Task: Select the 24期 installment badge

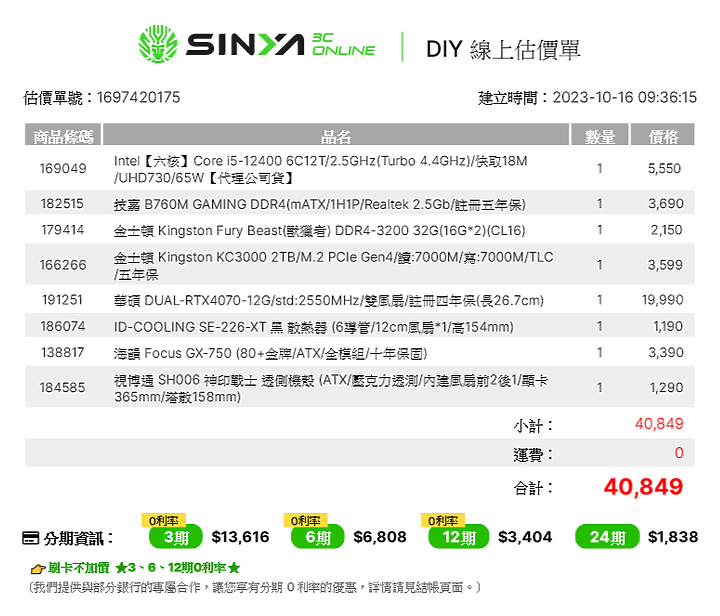Action: tap(607, 537)
